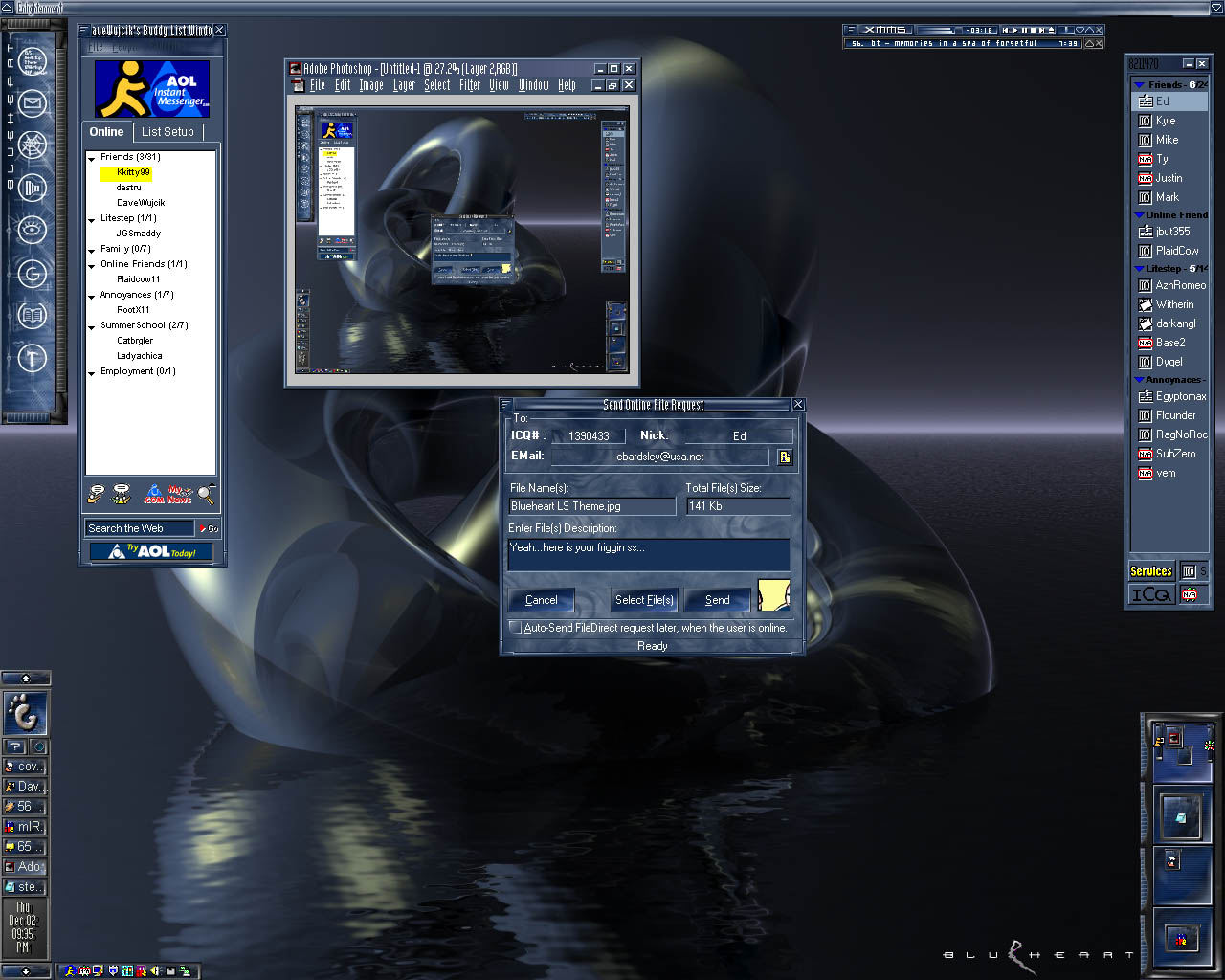This screenshot has height=980, width=1225.
Task: Collapse ICQ Litestep group triangle
Action: (x=1139, y=269)
